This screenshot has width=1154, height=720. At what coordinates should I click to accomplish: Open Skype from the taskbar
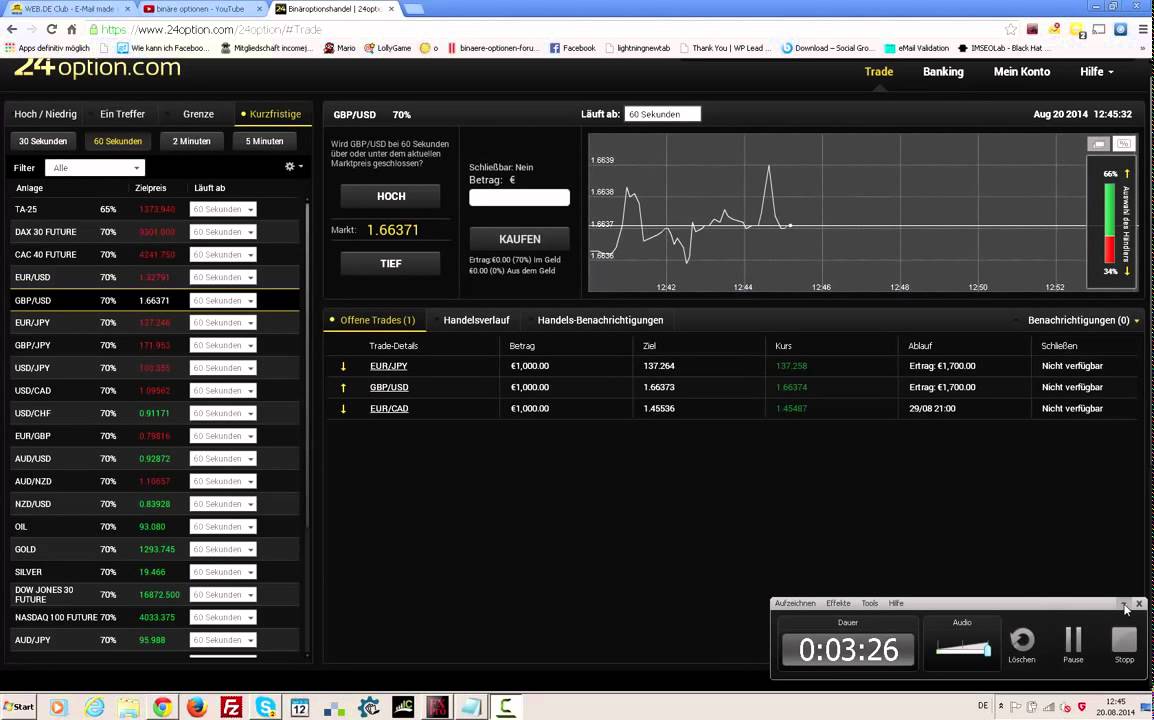(x=265, y=707)
